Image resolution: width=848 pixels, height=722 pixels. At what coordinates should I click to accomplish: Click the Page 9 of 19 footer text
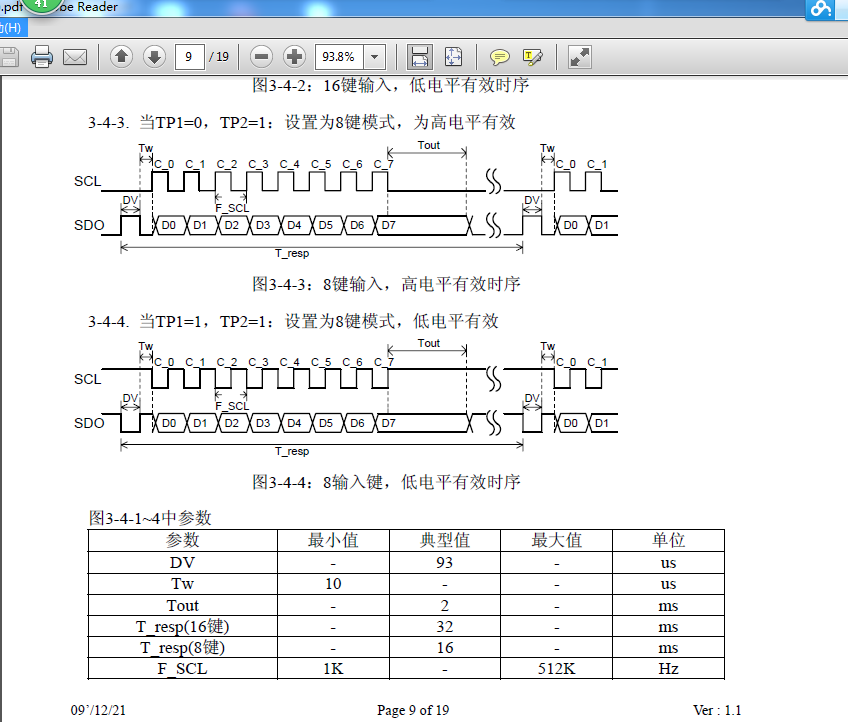tap(413, 710)
